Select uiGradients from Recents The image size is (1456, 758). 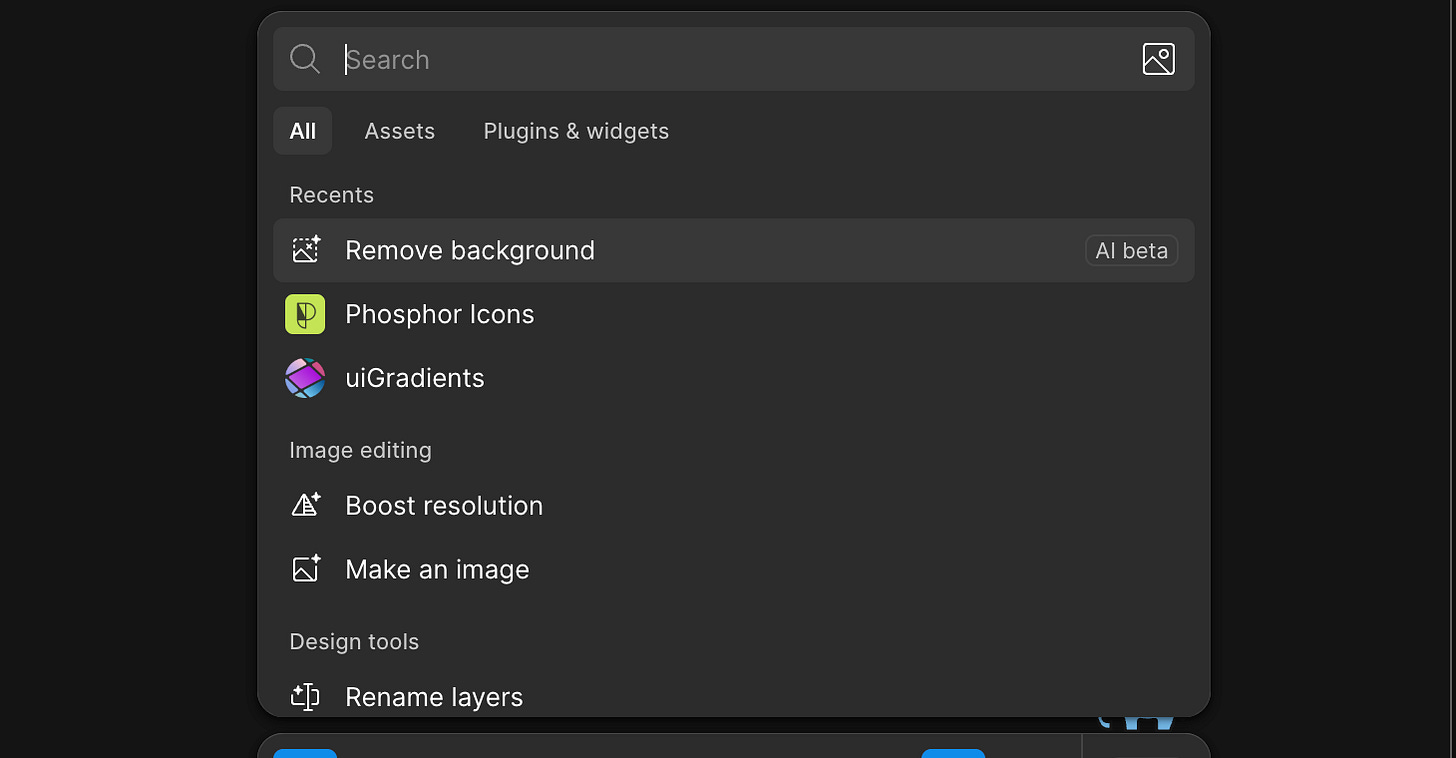coord(415,378)
